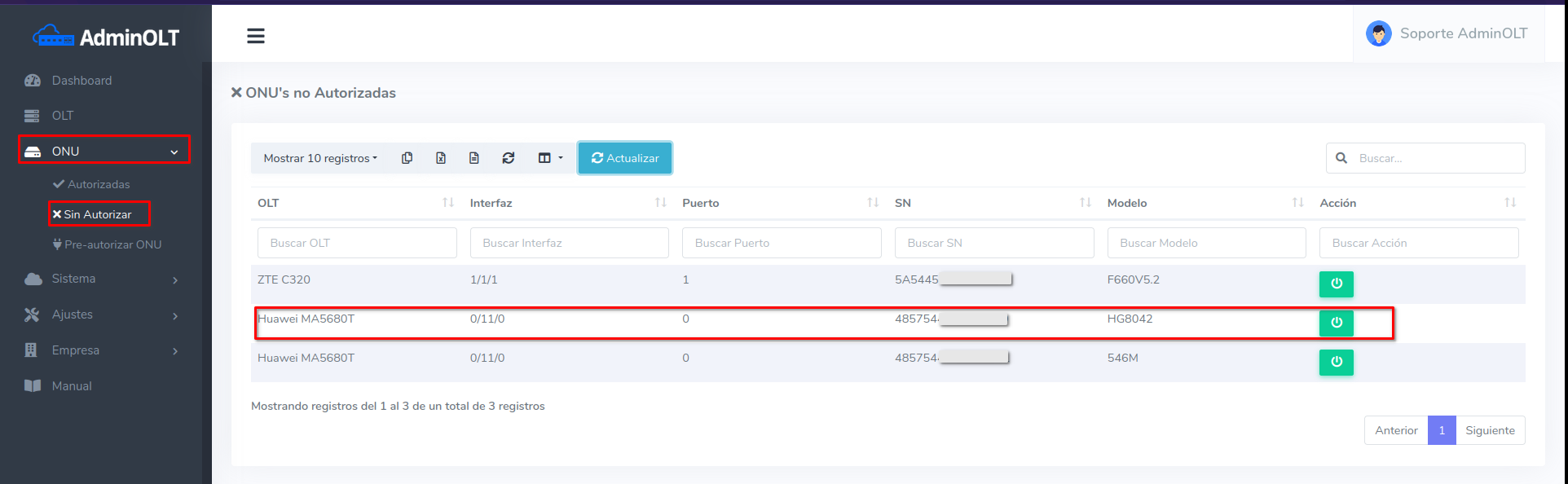Sort table by OLT column

click(x=355, y=203)
